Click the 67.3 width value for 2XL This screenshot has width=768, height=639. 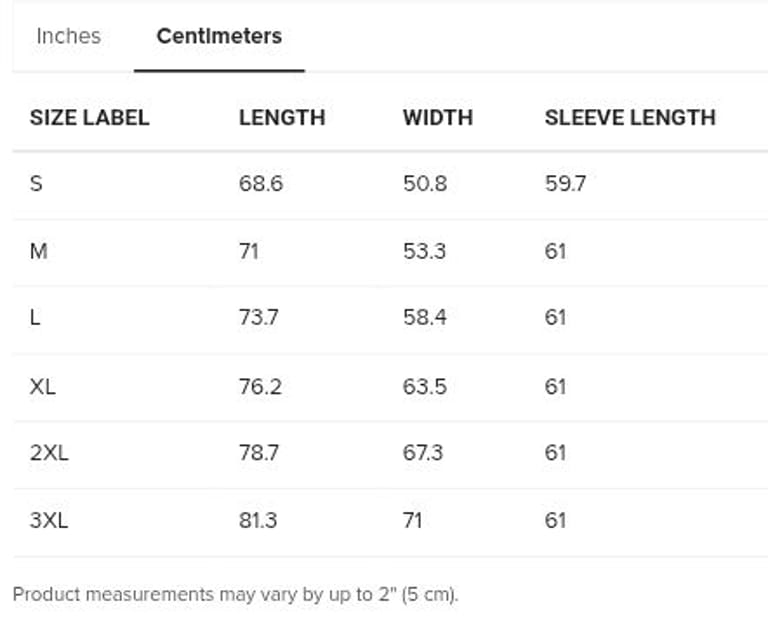click(423, 453)
